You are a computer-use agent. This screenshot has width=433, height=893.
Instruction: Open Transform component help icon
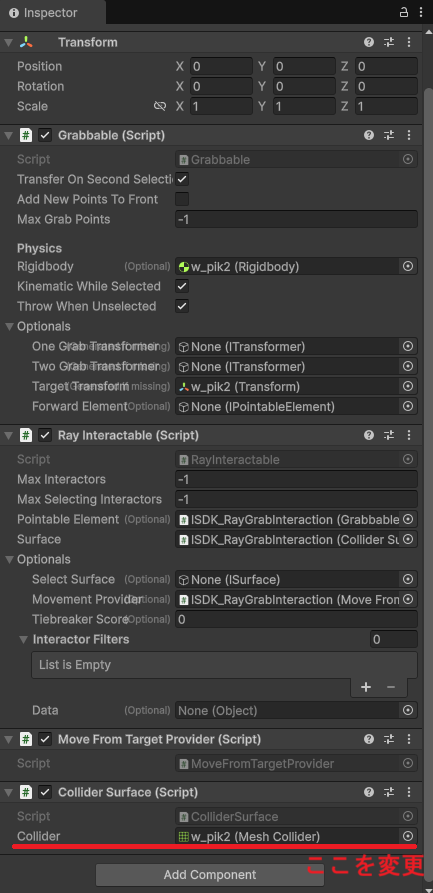(x=369, y=42)
